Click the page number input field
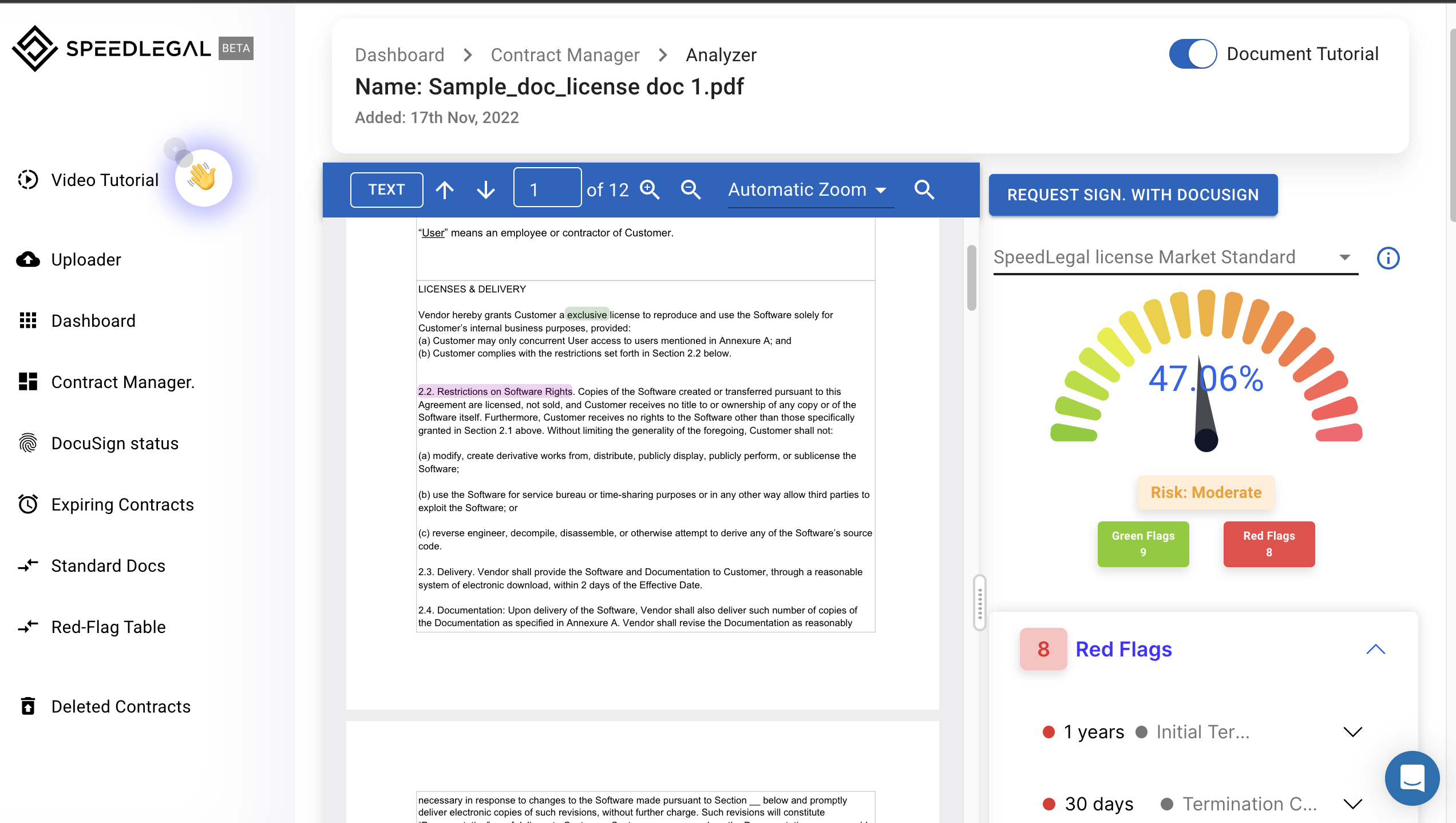The height and width of the screenshot is (823, 1456). [x=547, y=189]
